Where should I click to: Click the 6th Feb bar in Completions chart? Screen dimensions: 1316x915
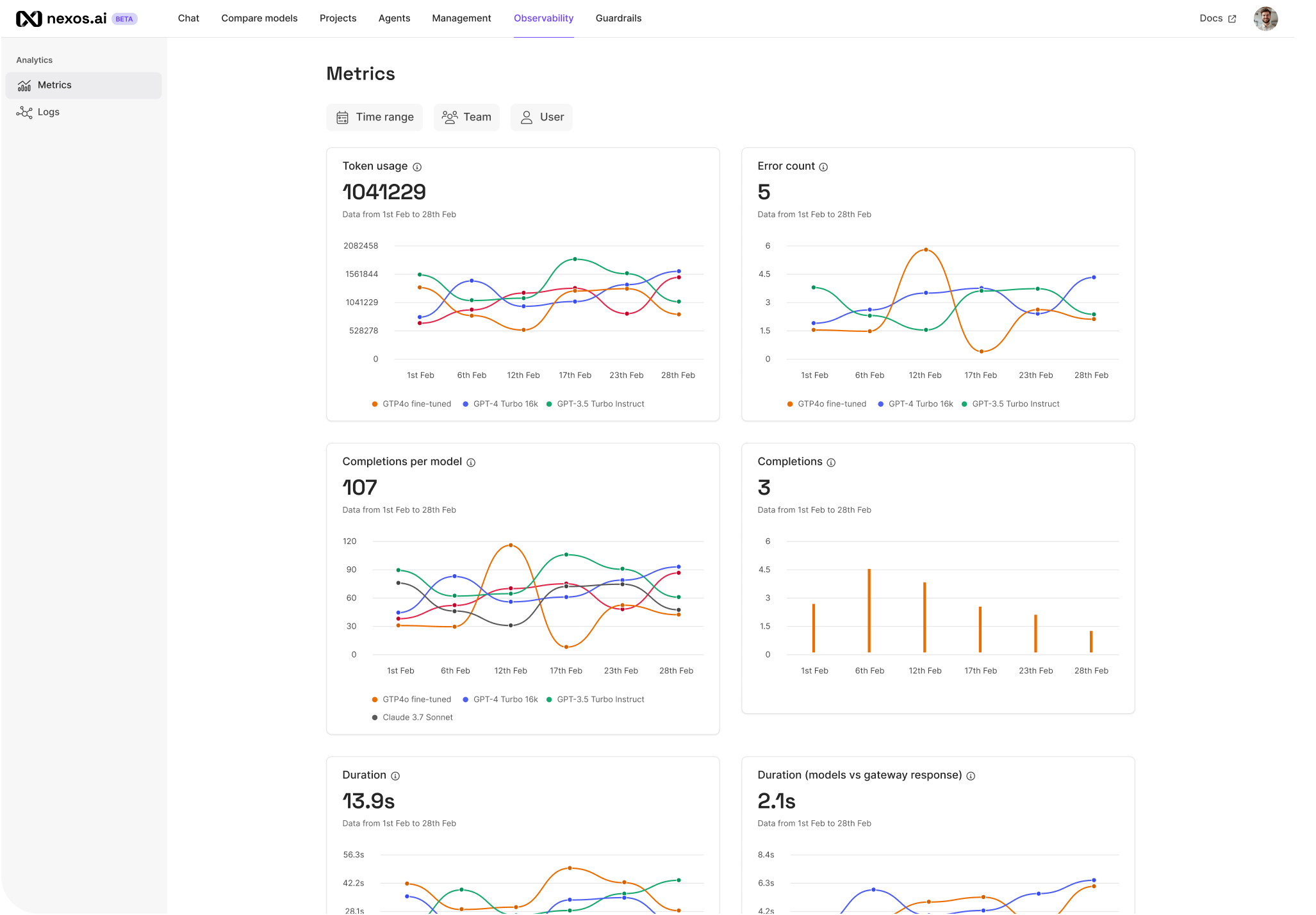pos(869,611)
